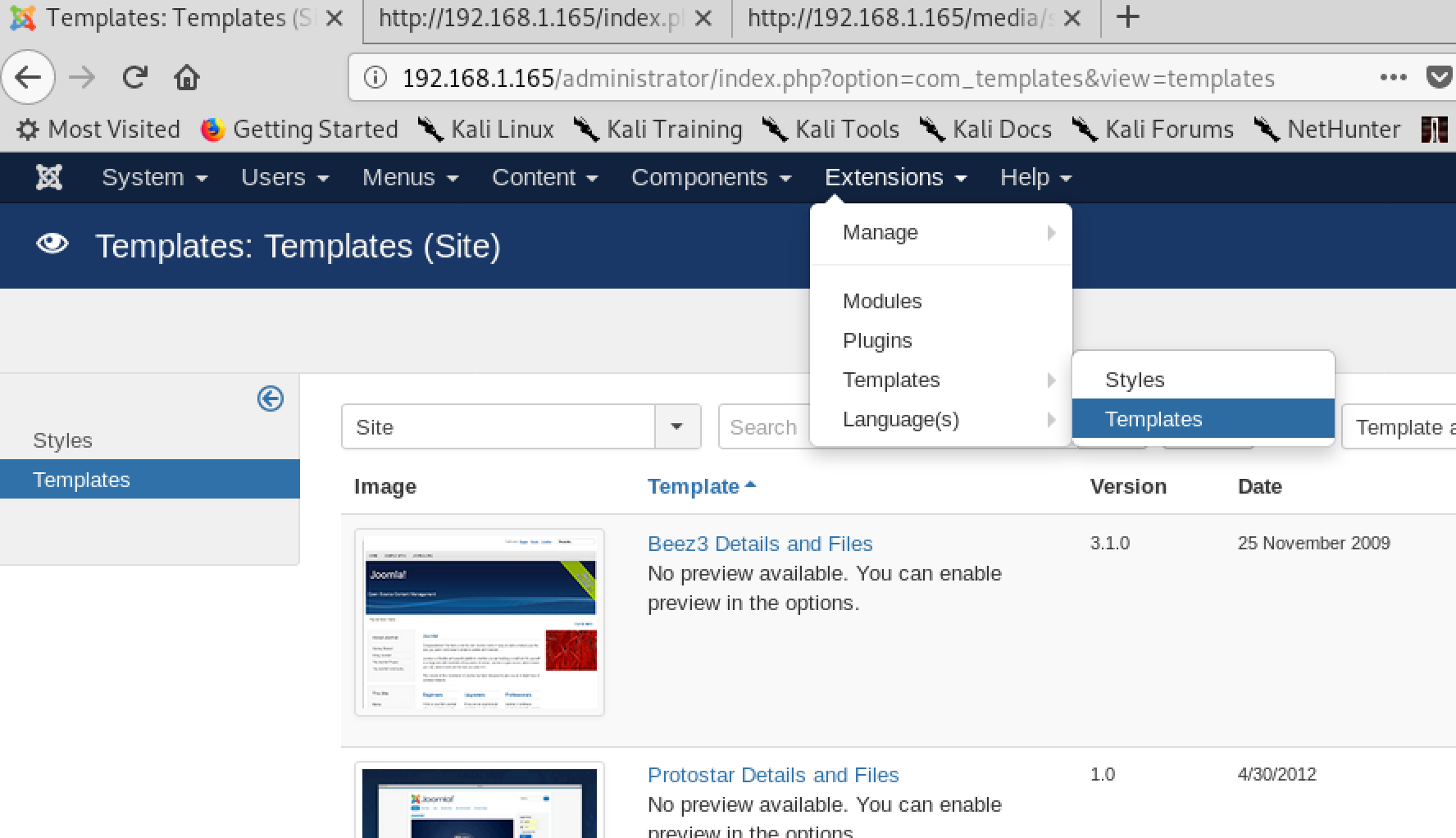Click the Joomla logo in admin menu
The height and width of the screenshot is (838, 1456).
(49, 177)
